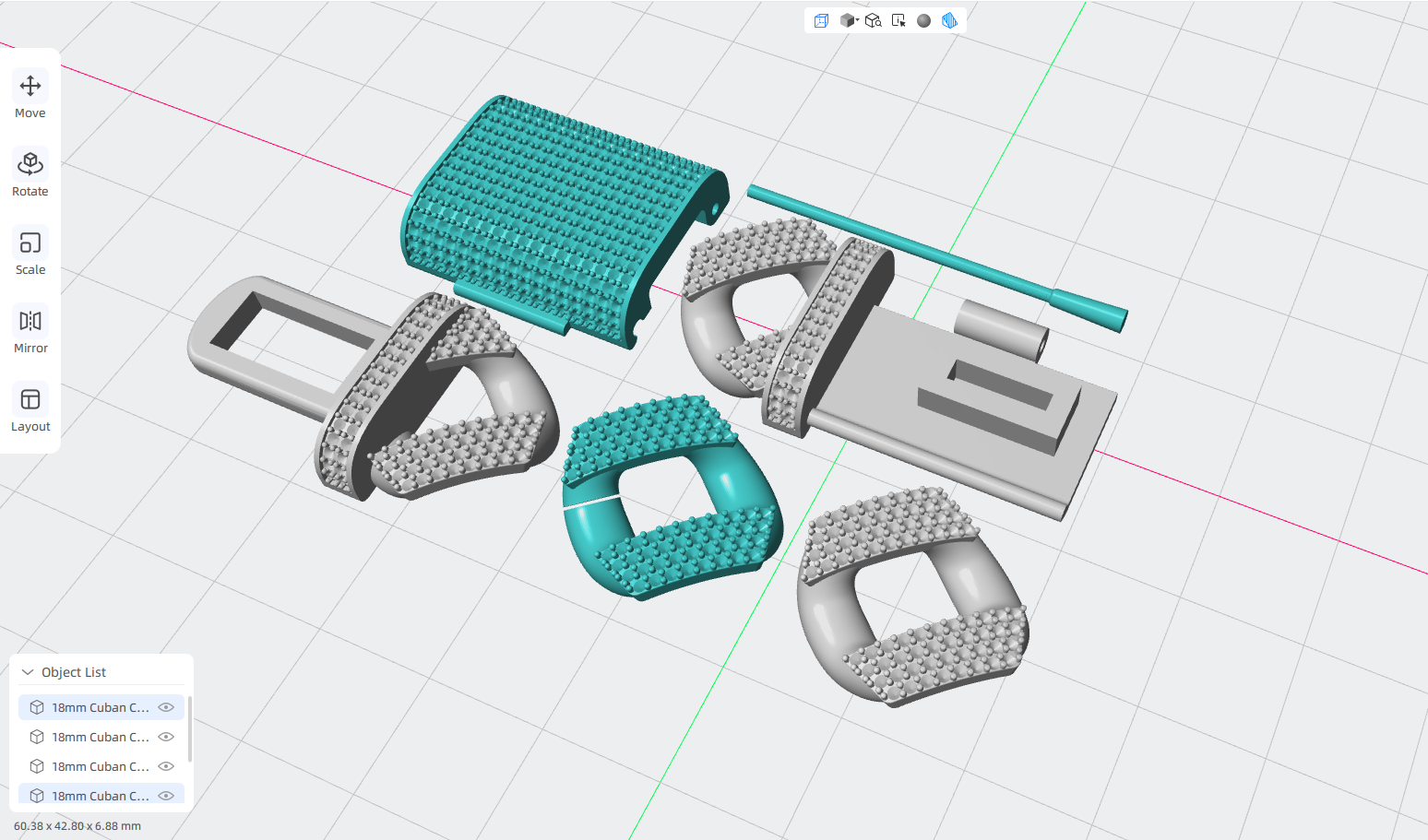Collapse the Object List panel chevron
This screenshot has width=1428, height=840.
pos(28,672)
